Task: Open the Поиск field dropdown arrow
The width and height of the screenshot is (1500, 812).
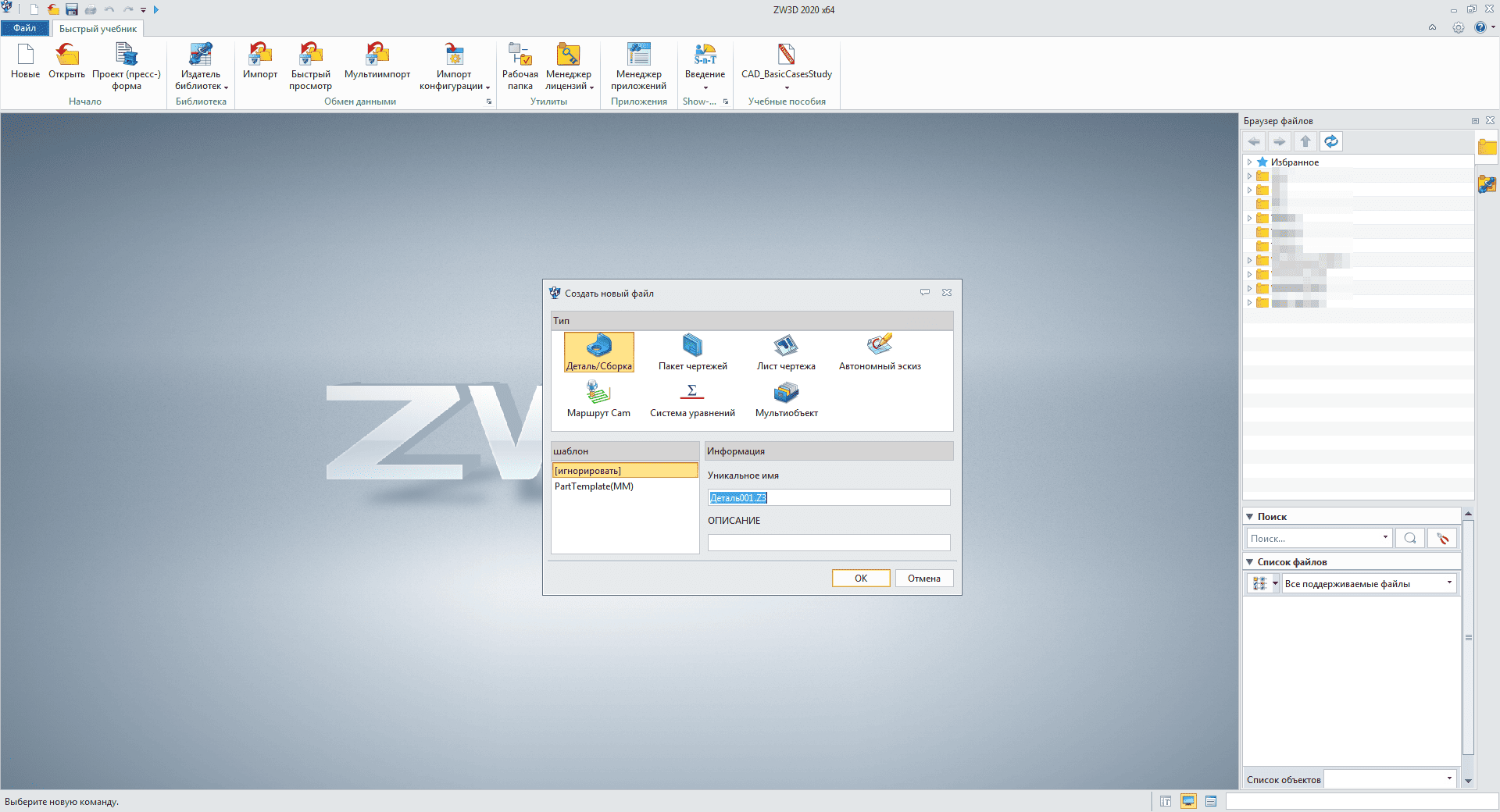Action: (x=1385, y=537)
